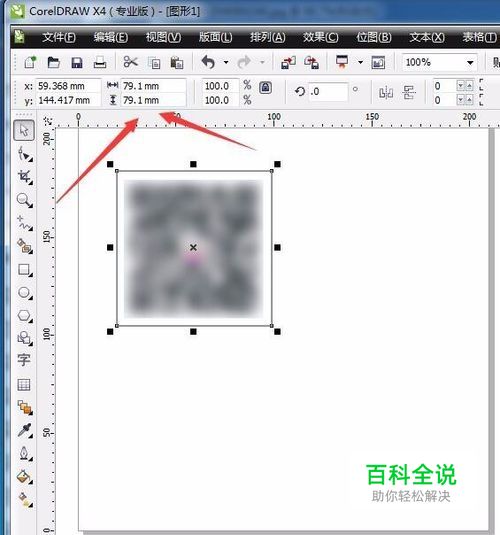Select the Interactive Blend tool
Viewport: 500px width, 535px height.
click(x=25, y=407)
